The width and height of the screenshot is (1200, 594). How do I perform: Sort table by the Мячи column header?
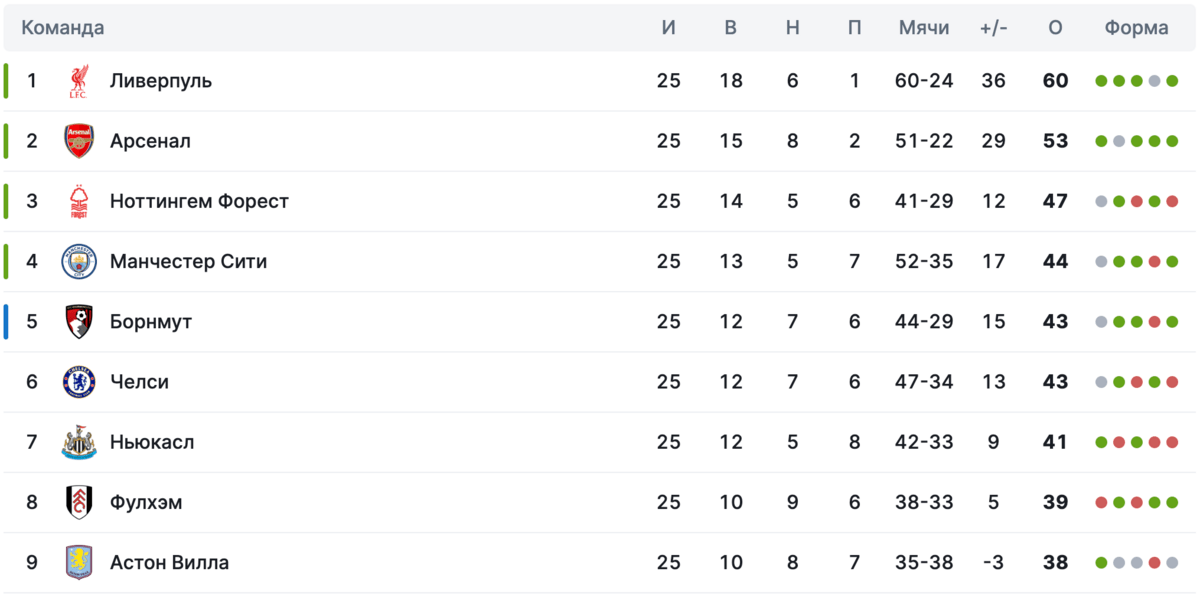924,28
